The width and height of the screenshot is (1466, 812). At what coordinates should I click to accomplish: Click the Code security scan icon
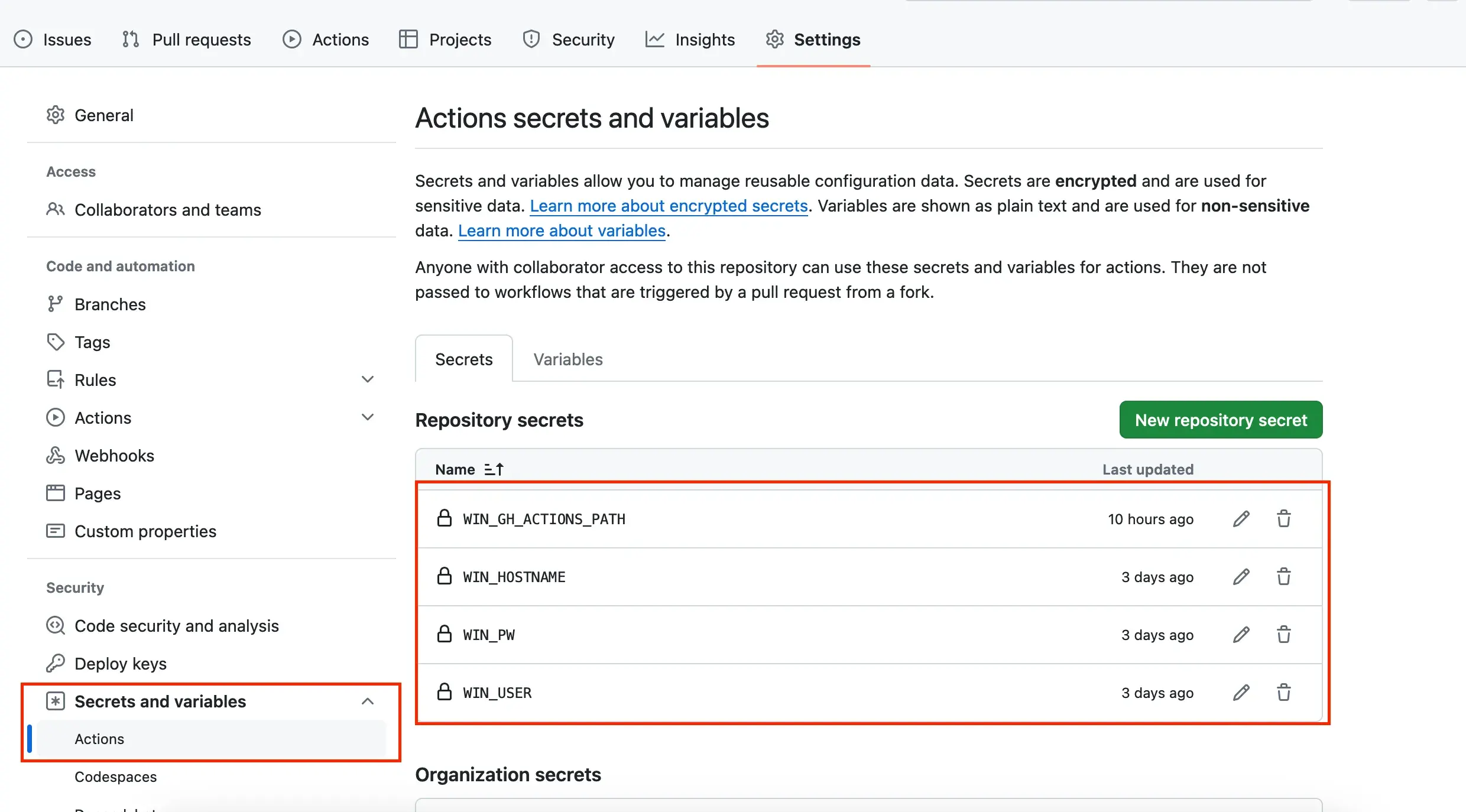(x=56, y=626)
